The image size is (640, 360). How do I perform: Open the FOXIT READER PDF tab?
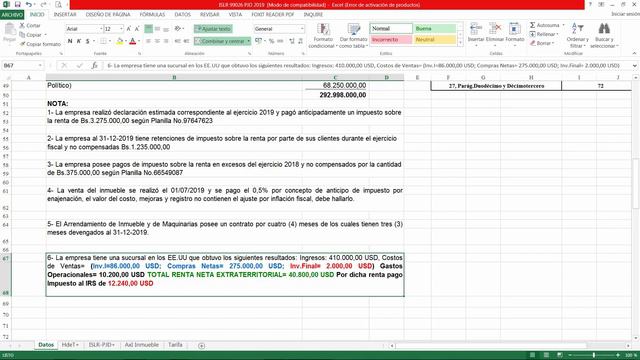273,15
